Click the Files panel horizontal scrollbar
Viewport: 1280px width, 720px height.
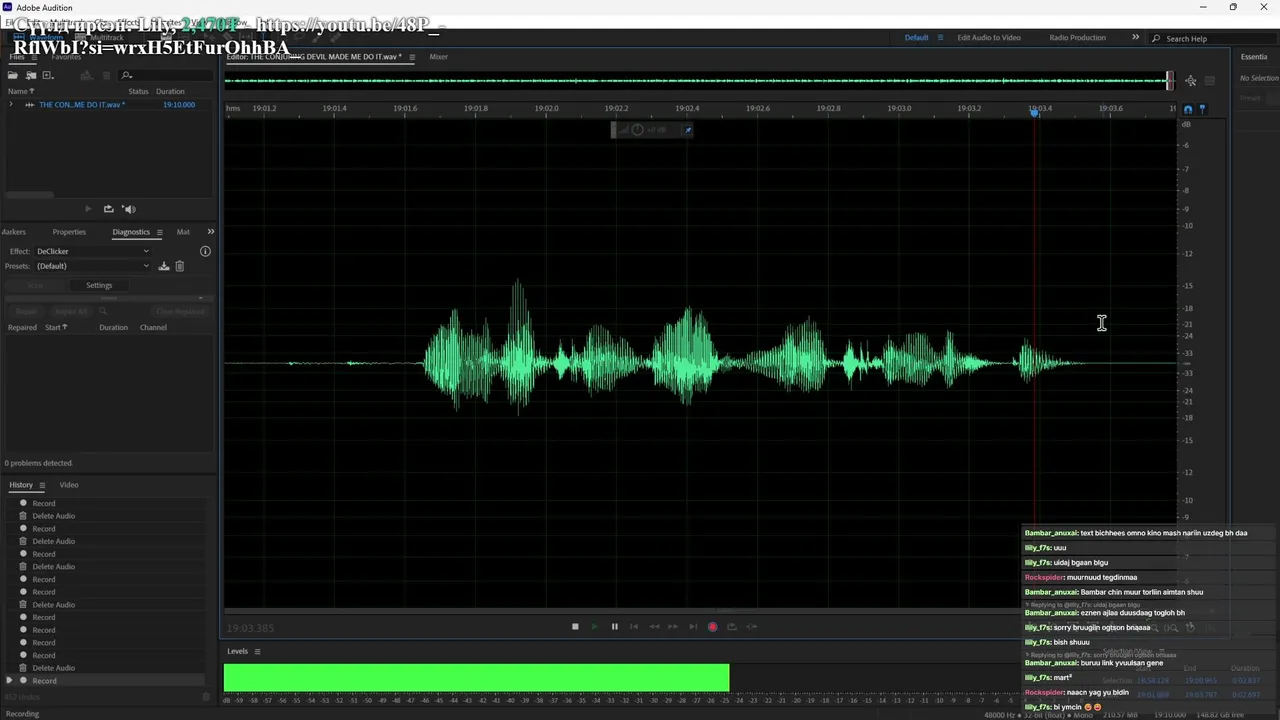coord(28,195)
